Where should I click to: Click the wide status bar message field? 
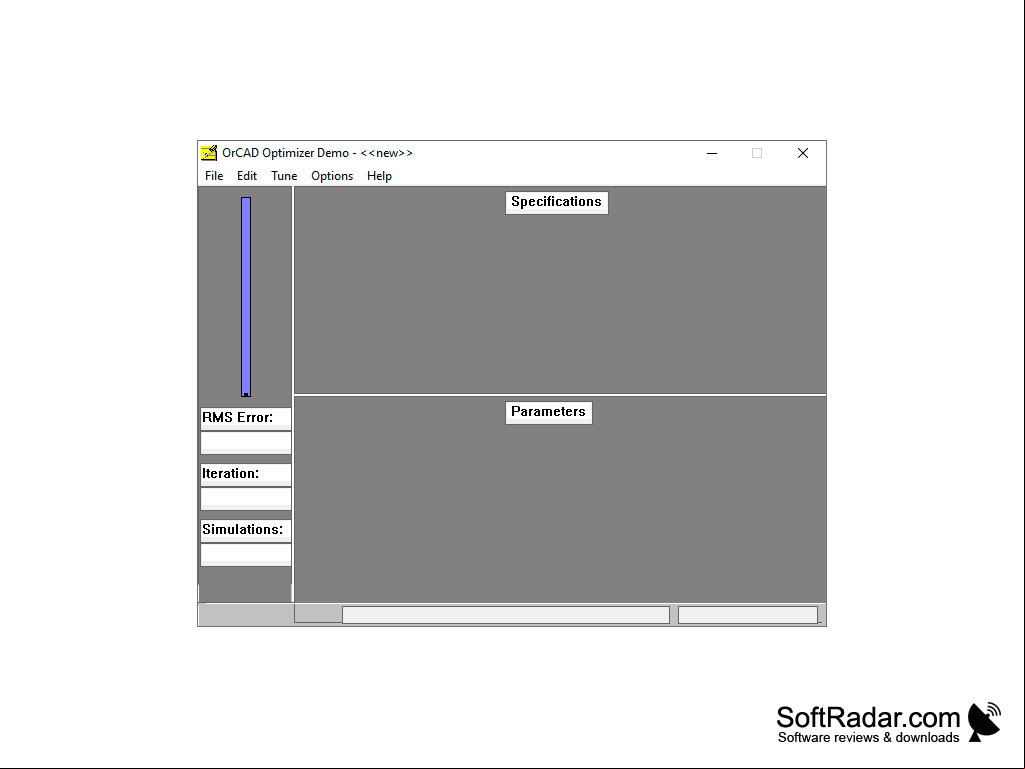(506, 615)
